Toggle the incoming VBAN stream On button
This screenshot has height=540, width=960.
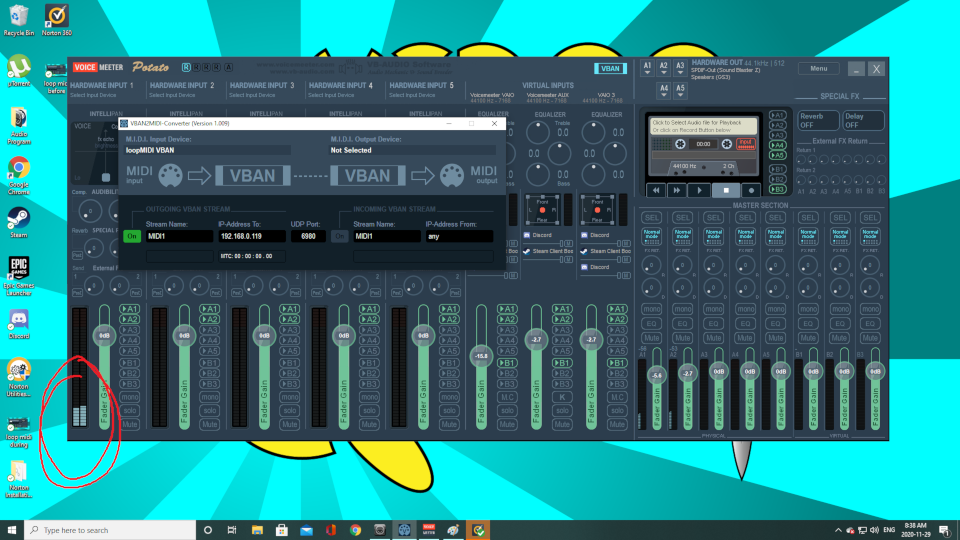(x=339, y=236)
